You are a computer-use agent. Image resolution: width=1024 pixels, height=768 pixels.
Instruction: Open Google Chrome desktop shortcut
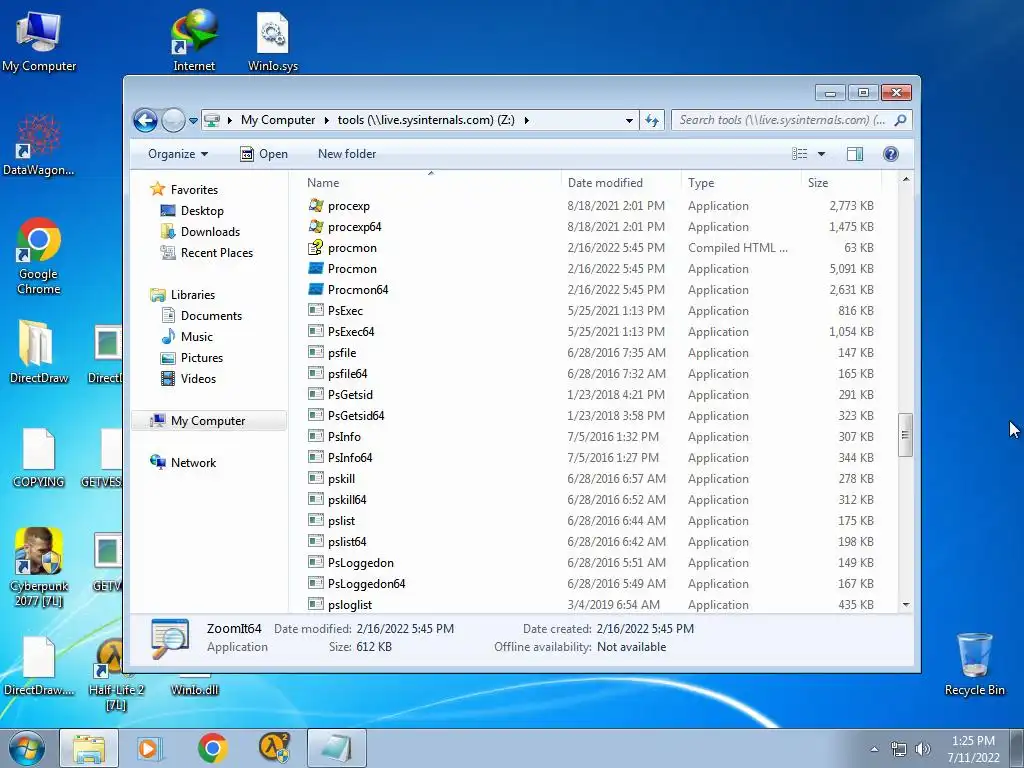pyautogui.click(x=39, y=256)
